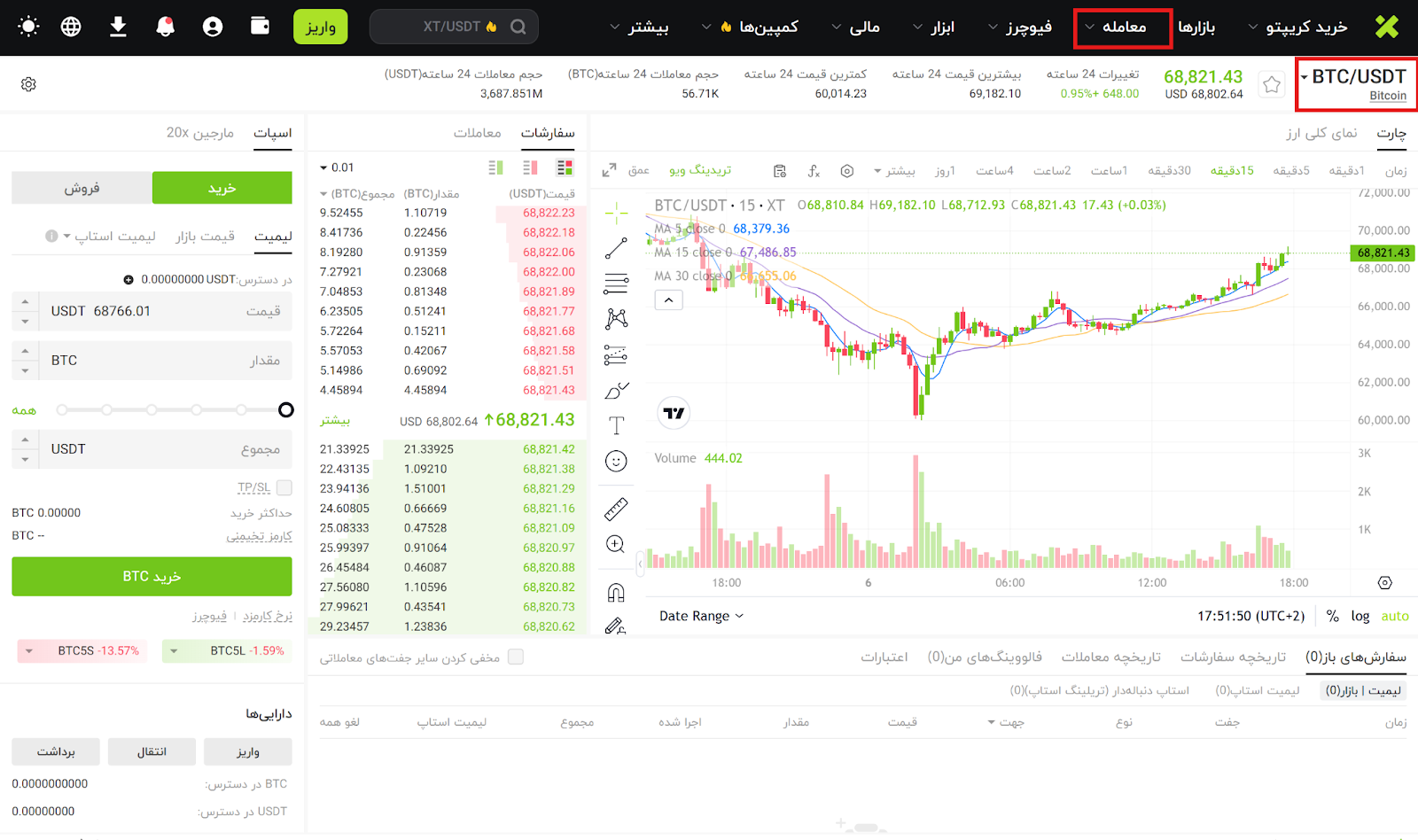Viewport: 1418px width, 840px height.
Task: Click the green خرید BTC button
Action: [x=152, y=576]
